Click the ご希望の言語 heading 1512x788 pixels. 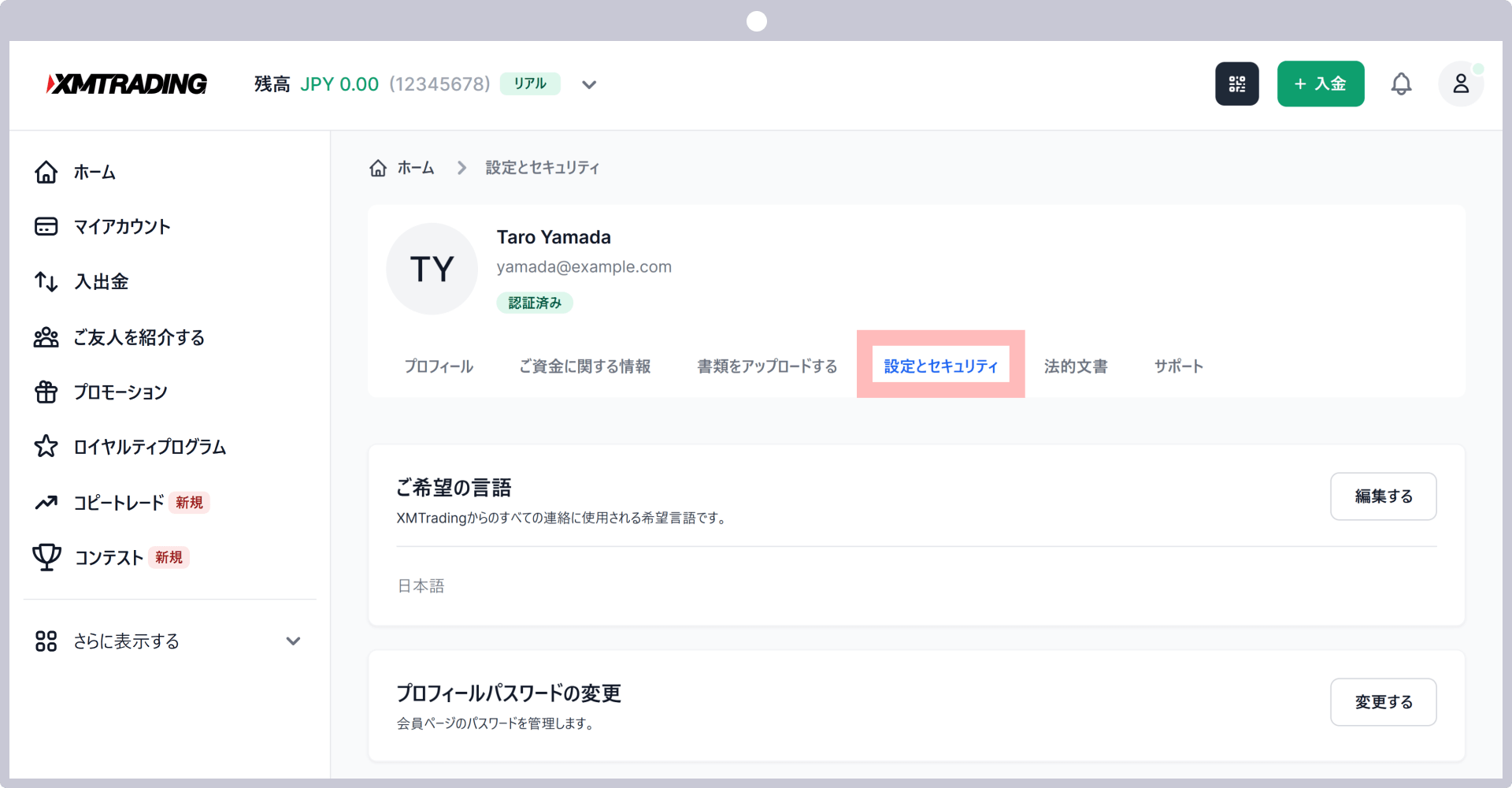click(454, 488)
